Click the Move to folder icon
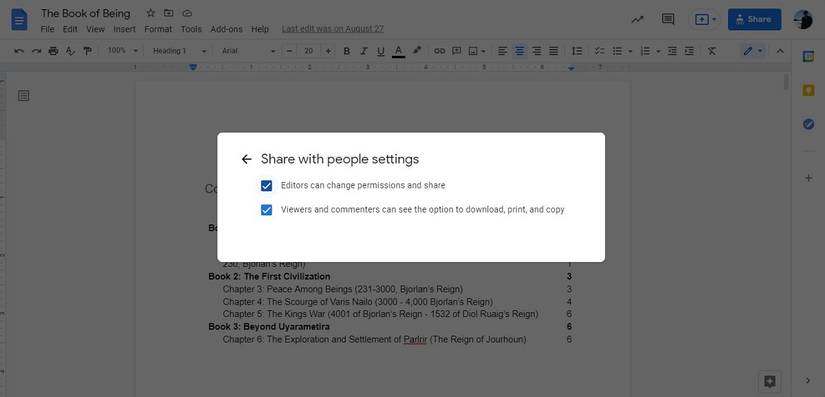This screenshot has width=825, height=397. point(168,13)
